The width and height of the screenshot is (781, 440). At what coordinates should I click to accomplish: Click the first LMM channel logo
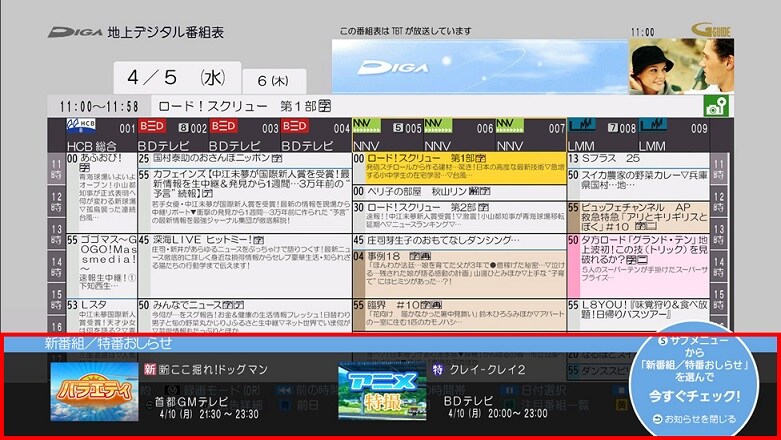coord(583,126)
